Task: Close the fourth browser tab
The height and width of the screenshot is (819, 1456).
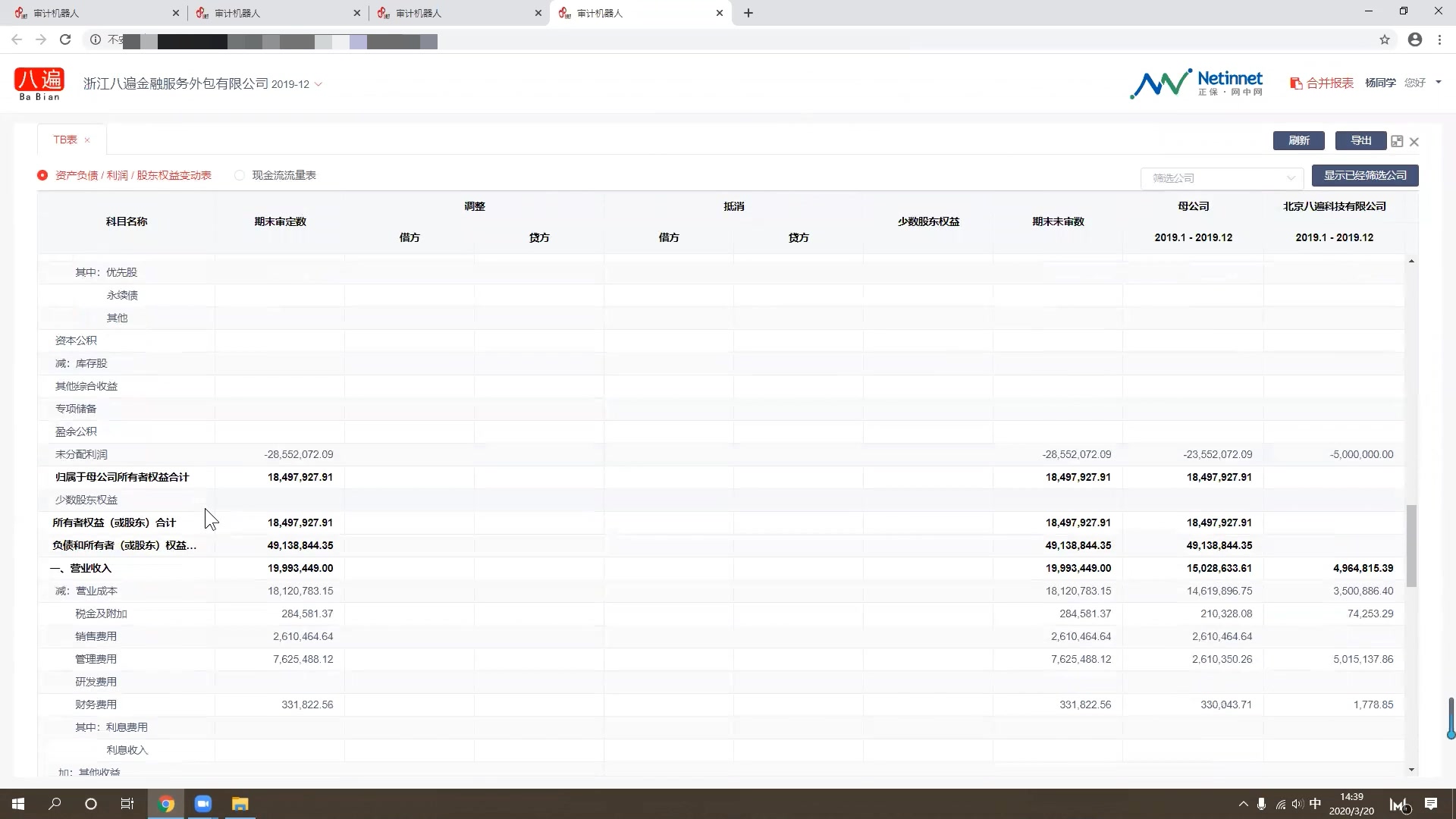Action: tap(720, 13)
